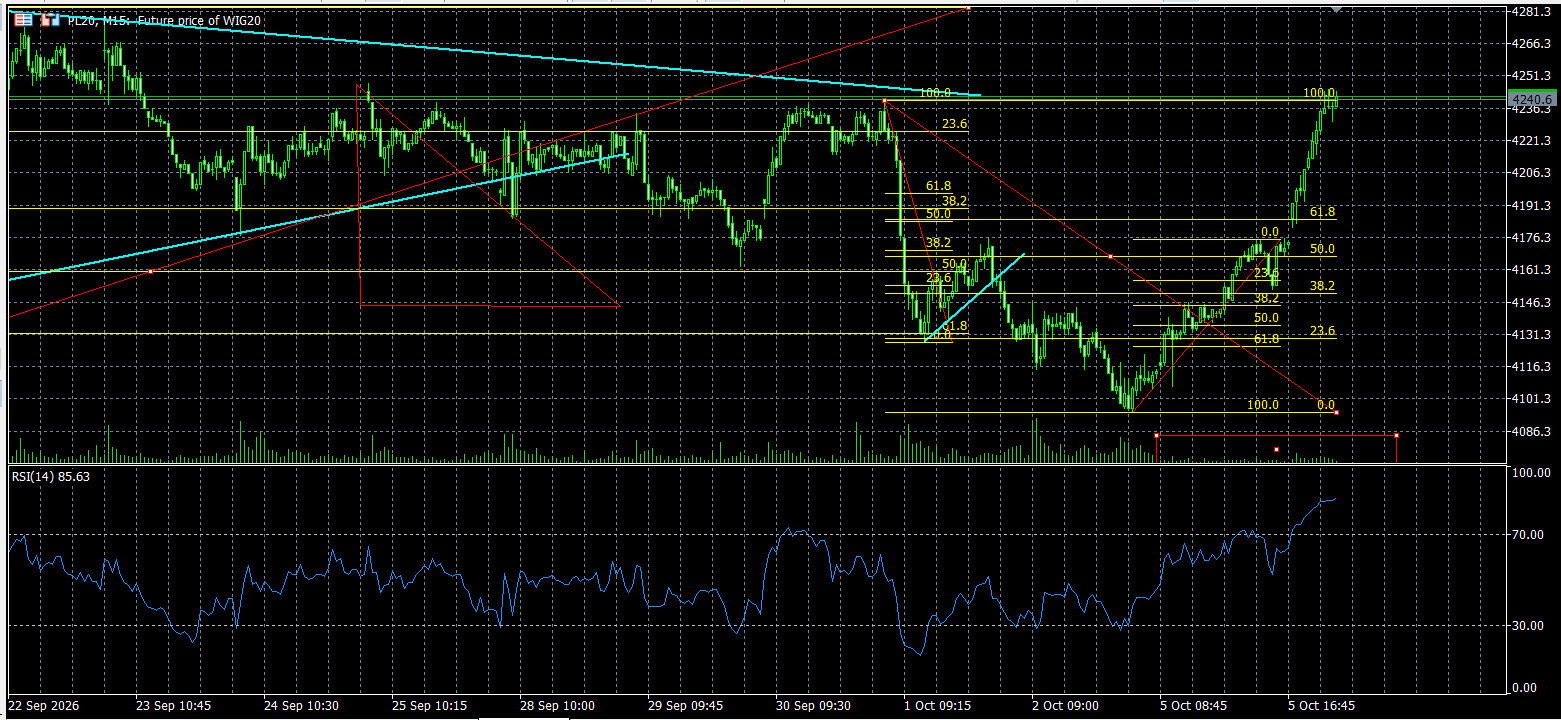
Task: Open the Depth of Market icon
Action: (22, 19)
